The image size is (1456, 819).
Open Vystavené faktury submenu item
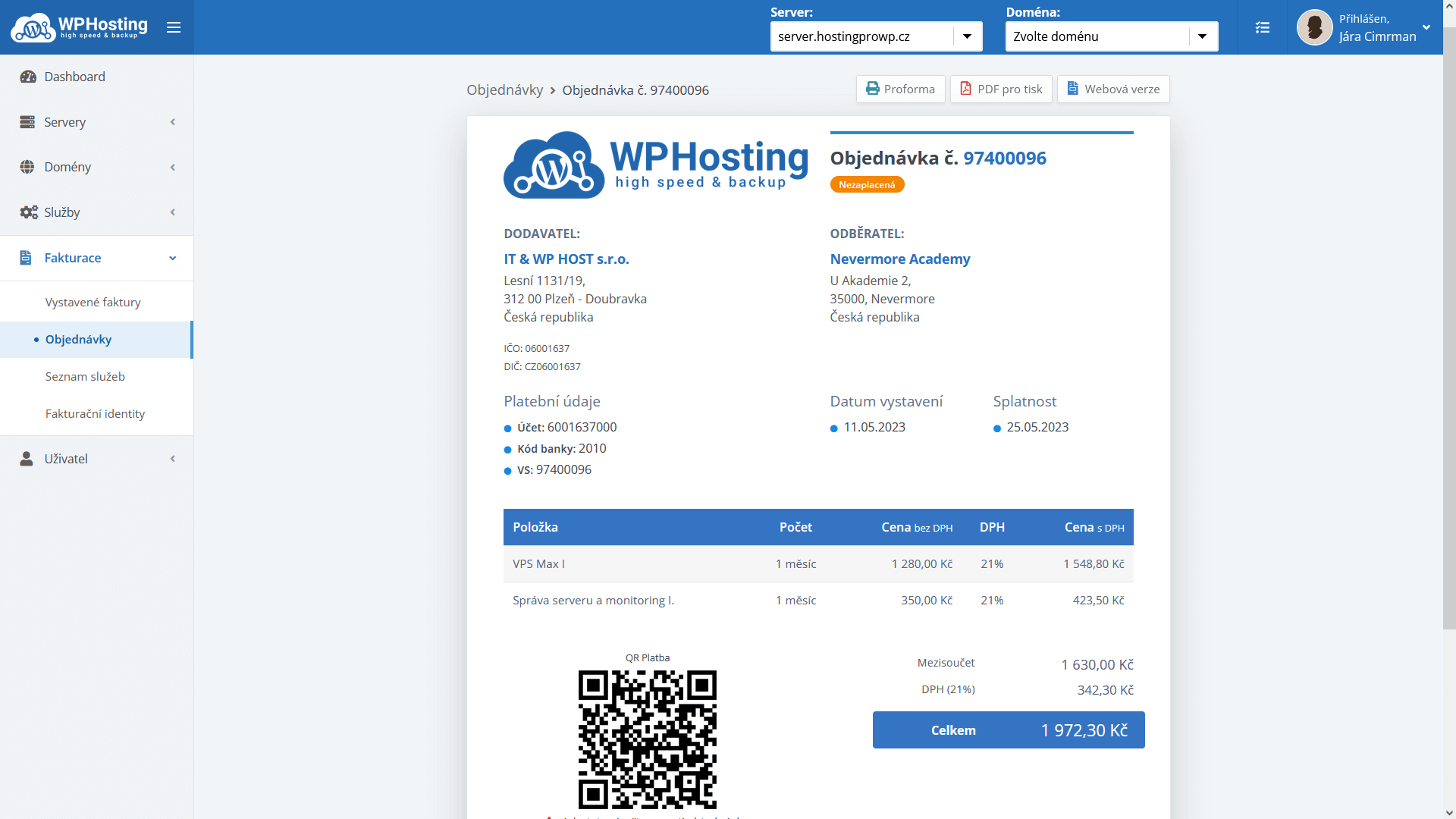93,302
